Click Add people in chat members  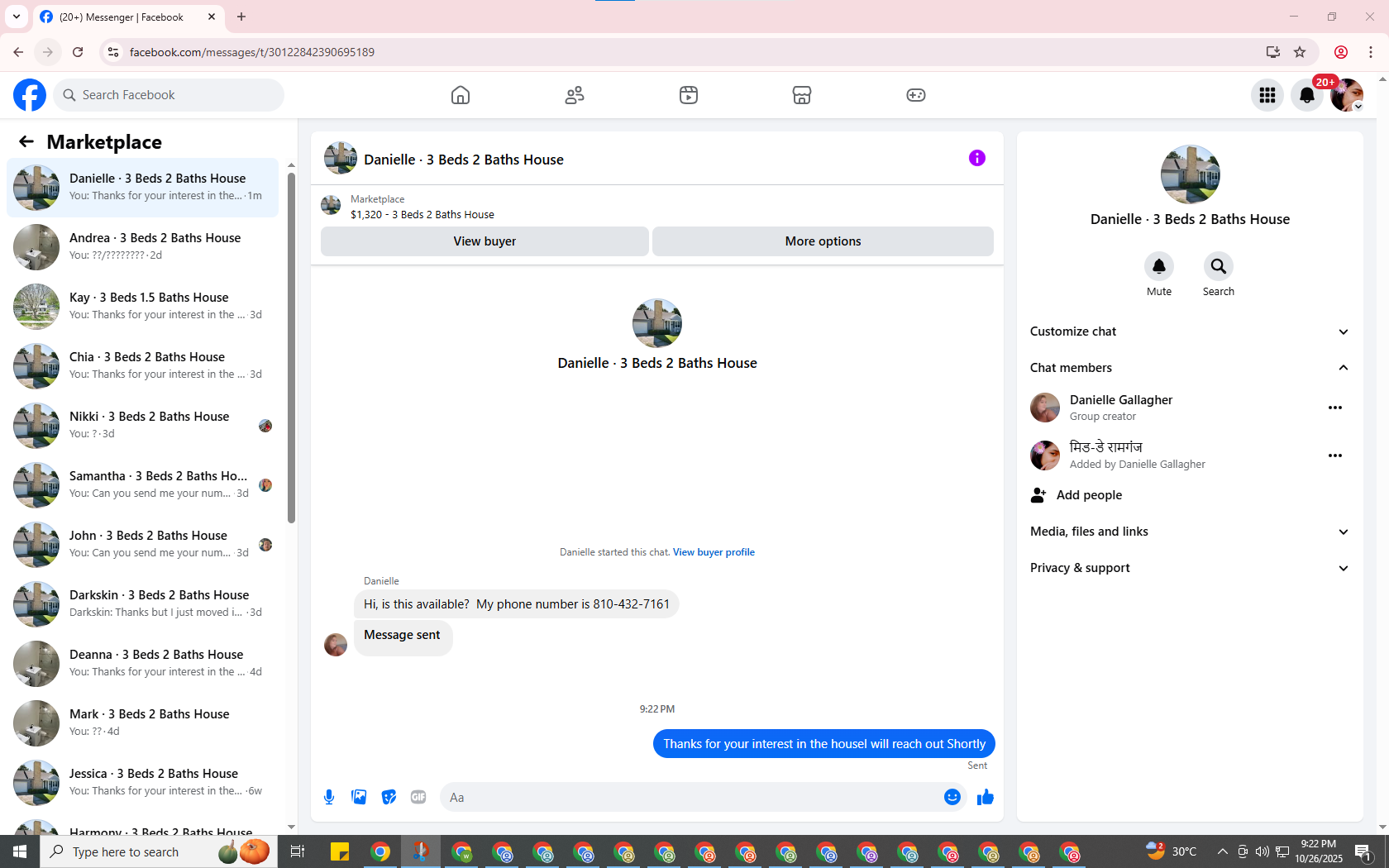point(1076,495)
